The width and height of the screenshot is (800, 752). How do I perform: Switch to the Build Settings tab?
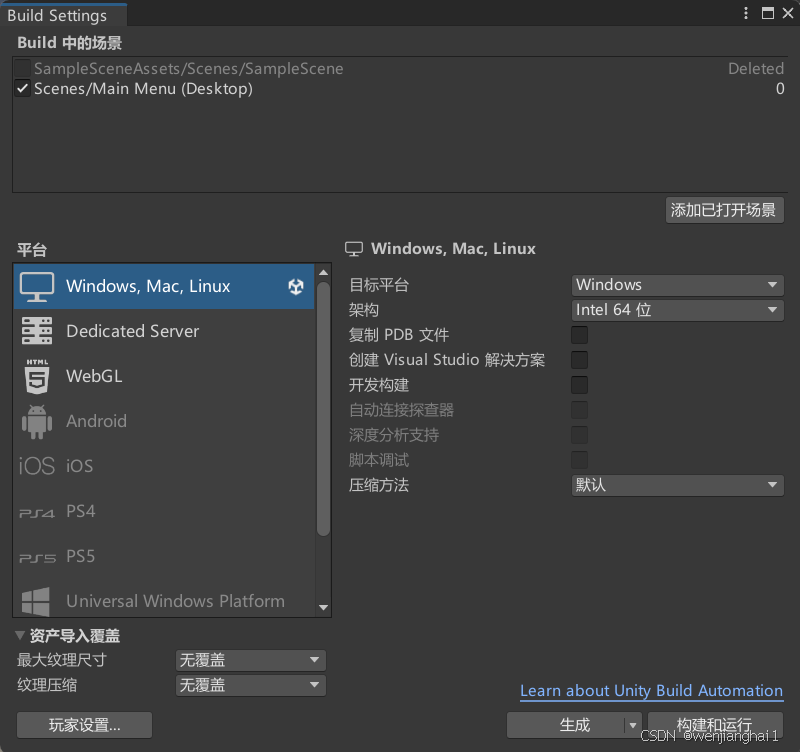pos(62,15)
